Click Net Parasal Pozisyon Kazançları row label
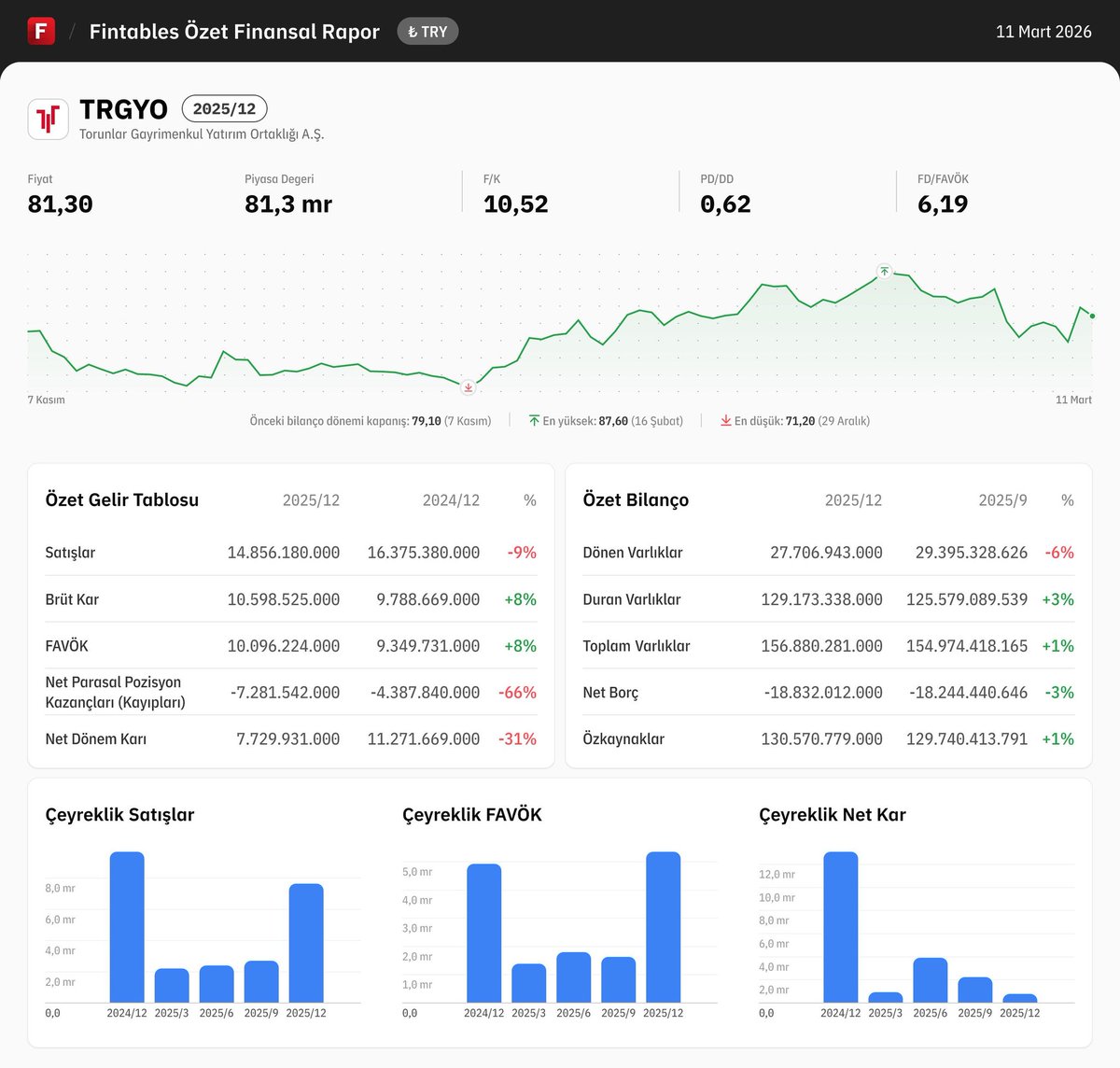The height and width of the screenshot is (1068, 1120). coord(115,693)
